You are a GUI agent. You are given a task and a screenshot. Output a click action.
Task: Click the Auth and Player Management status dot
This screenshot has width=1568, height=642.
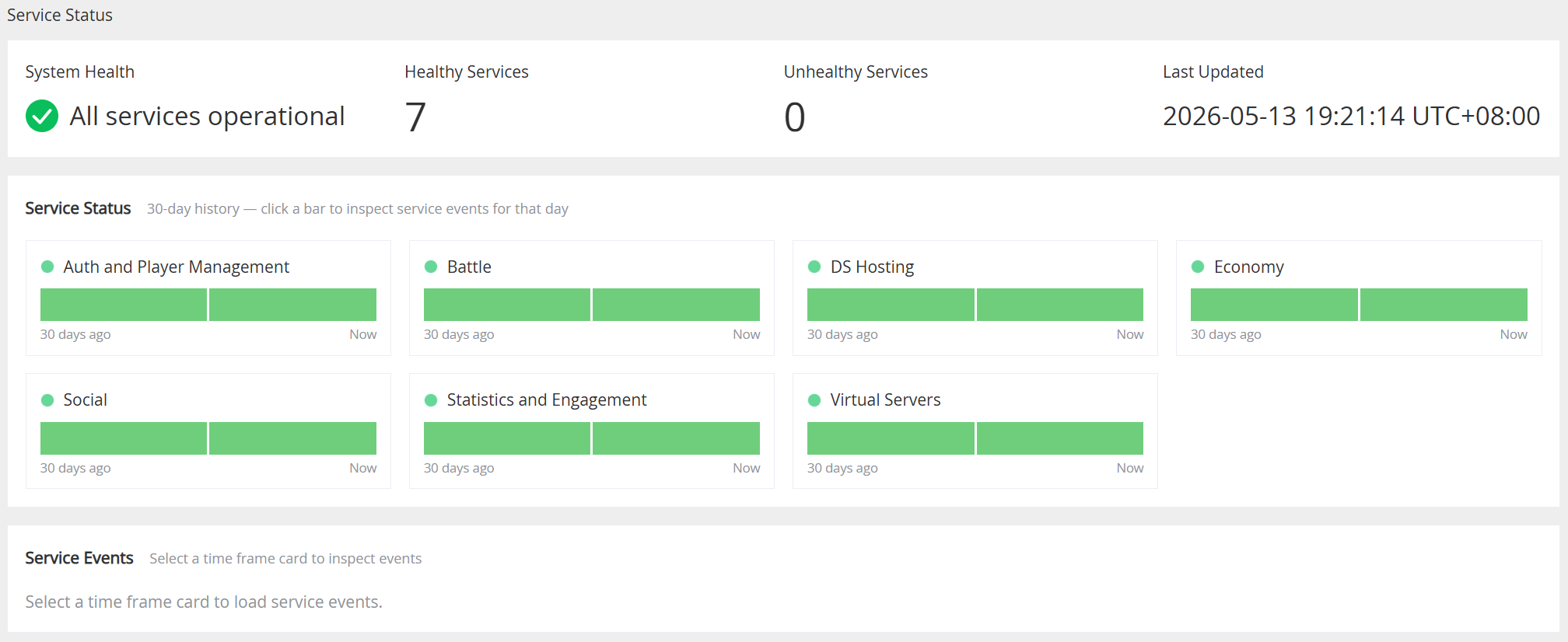pos(47,267)
